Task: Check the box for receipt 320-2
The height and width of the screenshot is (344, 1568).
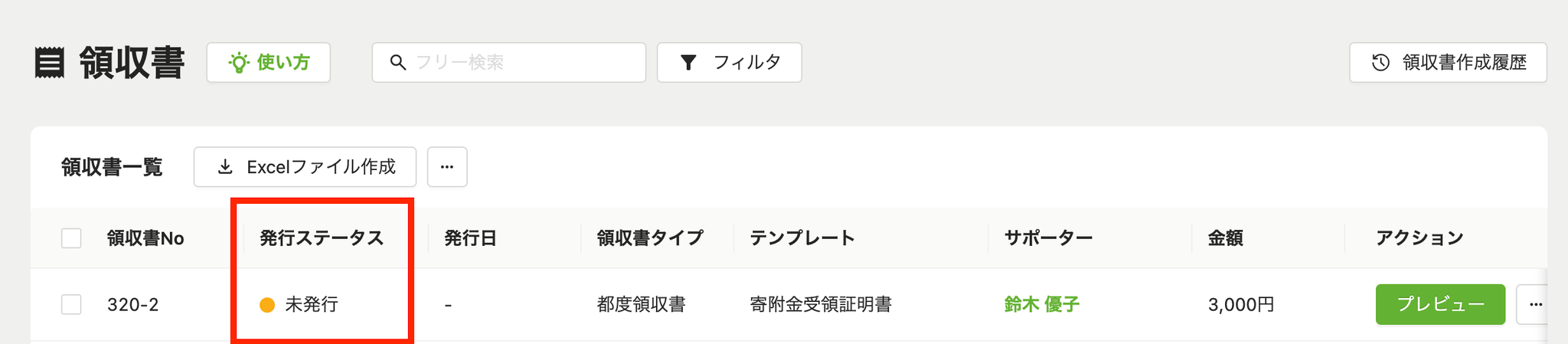Action: [x=71, y=305]
